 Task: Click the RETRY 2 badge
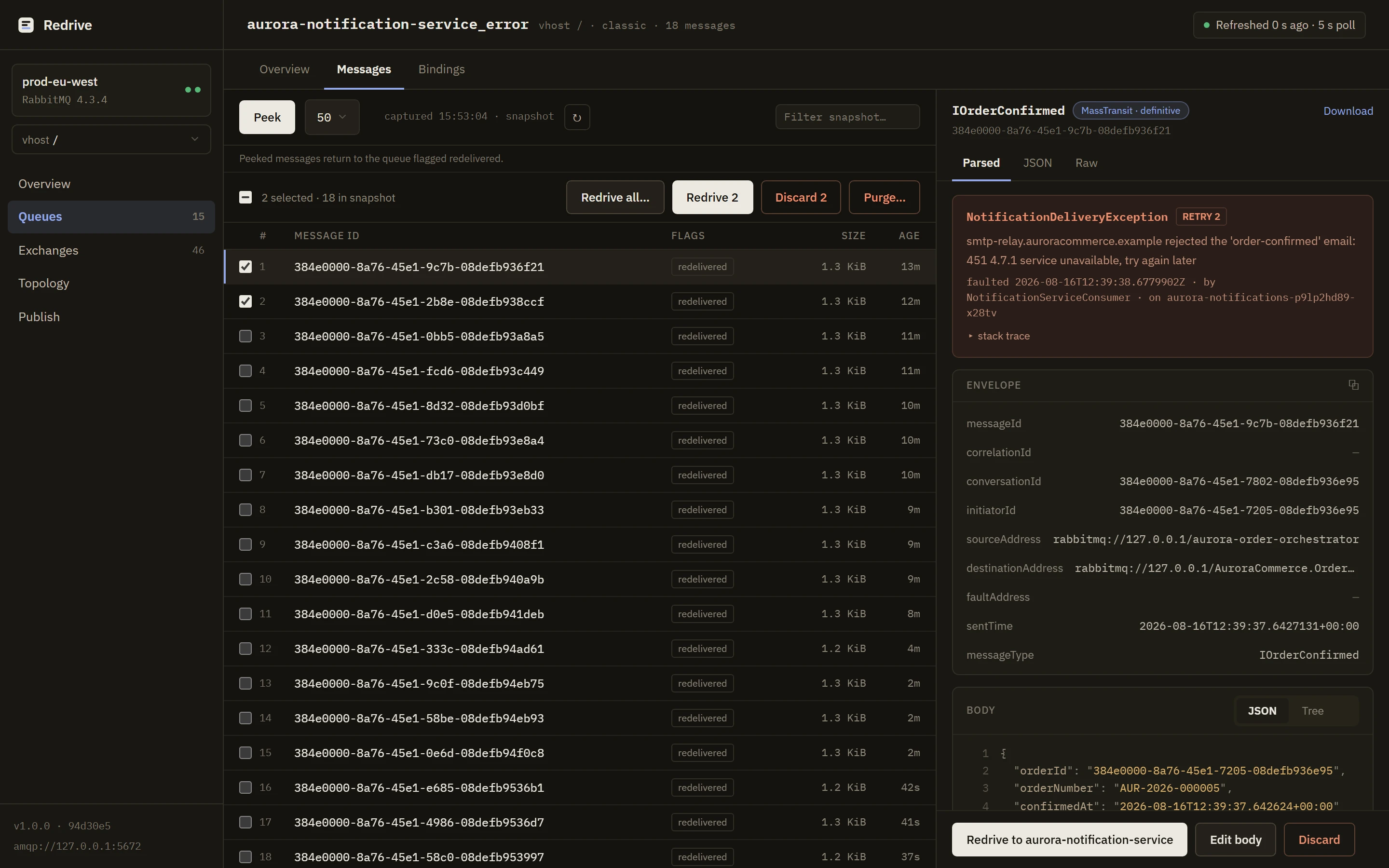1201,217
